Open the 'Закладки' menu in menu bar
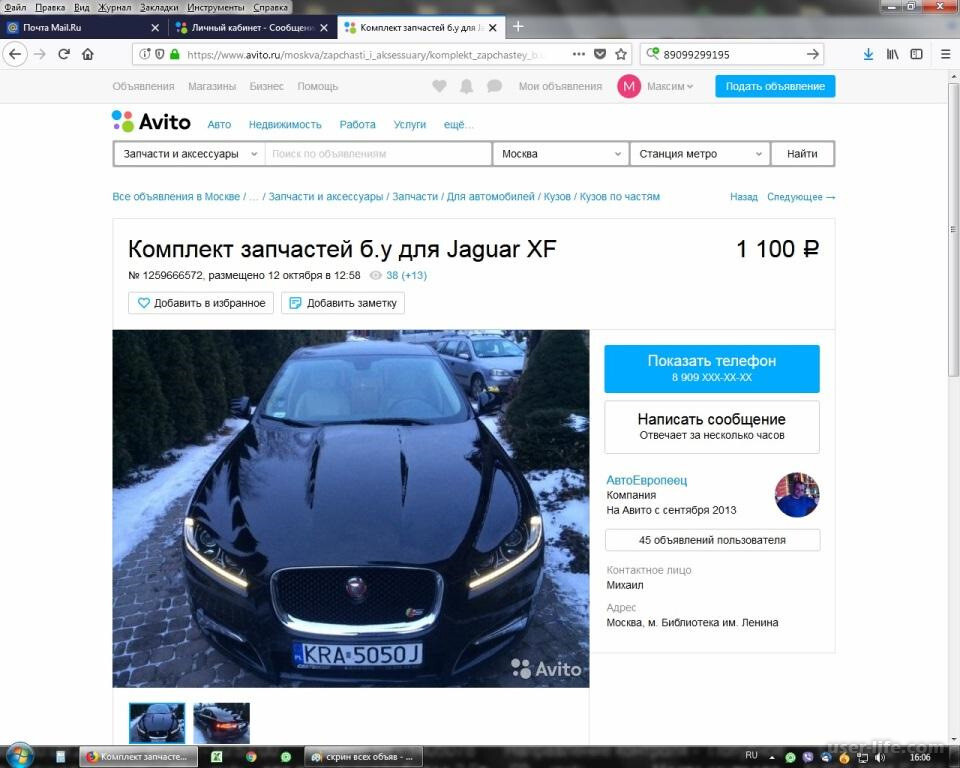 tap(159, 7)
